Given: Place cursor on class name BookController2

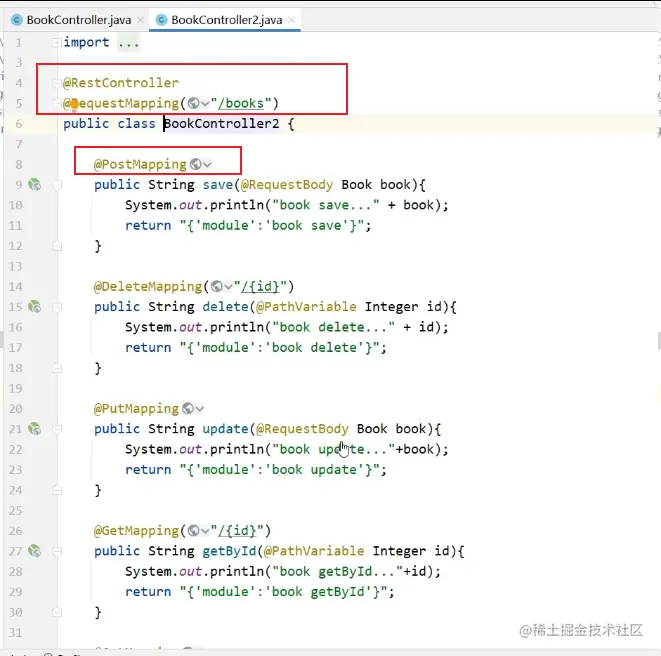Looking at the screenshot, I should coord(221,124).
